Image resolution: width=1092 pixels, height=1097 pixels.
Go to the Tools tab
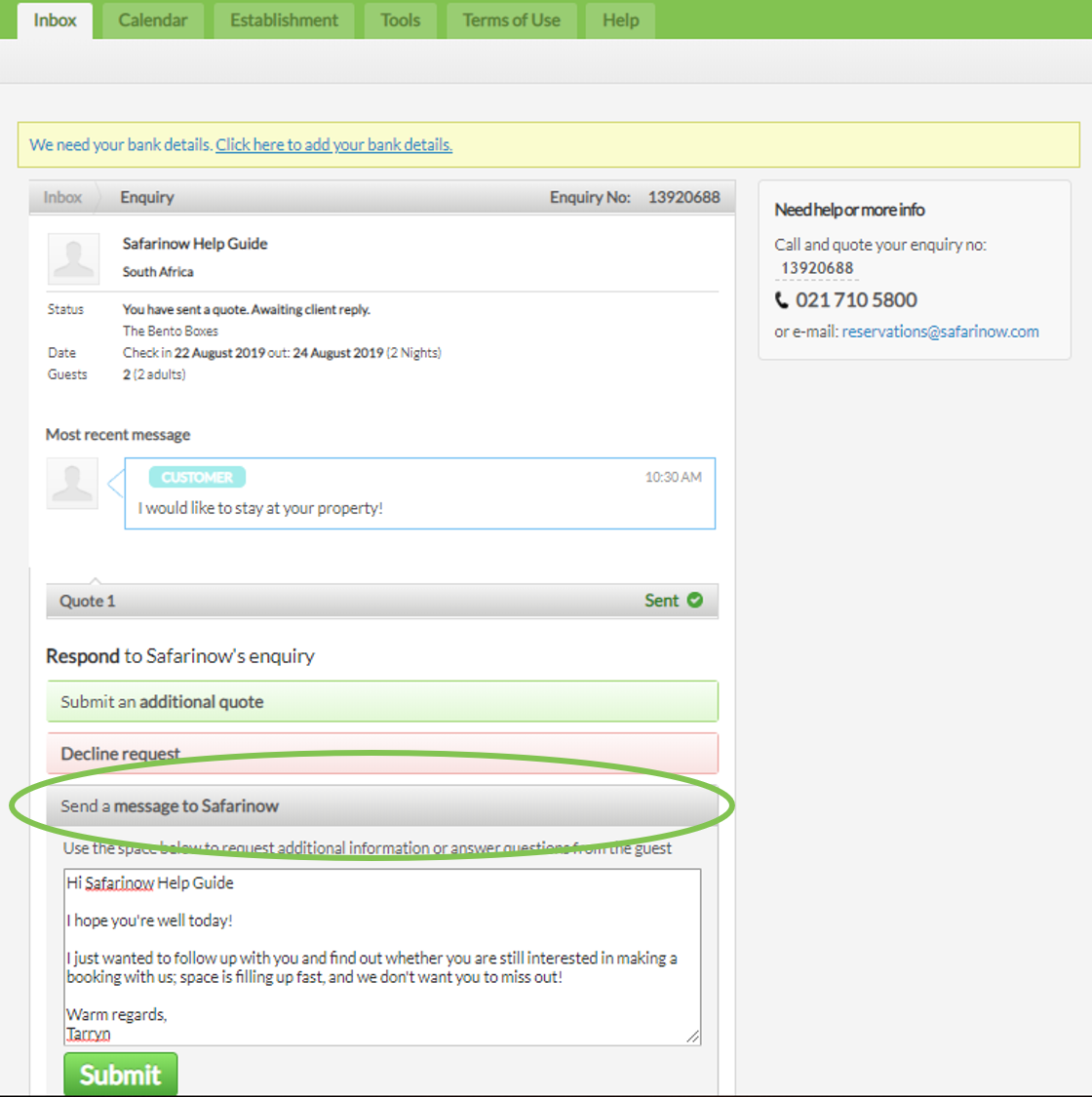coord(400,20)
